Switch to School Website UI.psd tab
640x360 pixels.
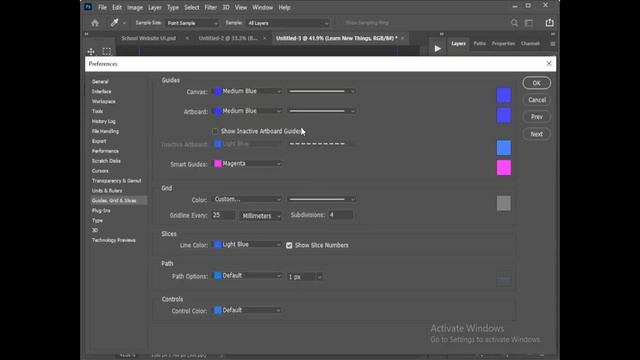tap(149, 38)
